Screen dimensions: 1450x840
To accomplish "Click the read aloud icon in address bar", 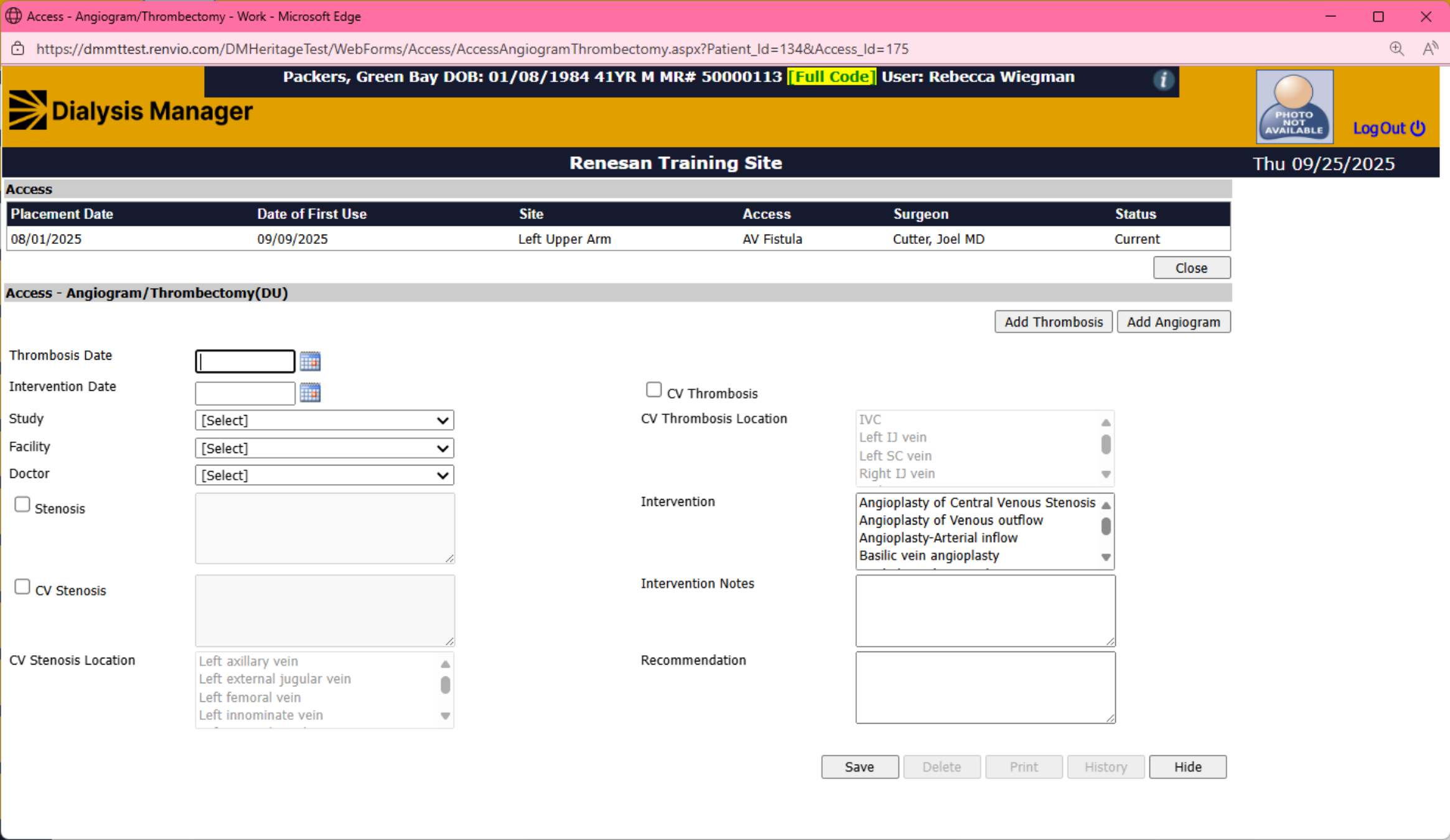I will [1430, 49].
